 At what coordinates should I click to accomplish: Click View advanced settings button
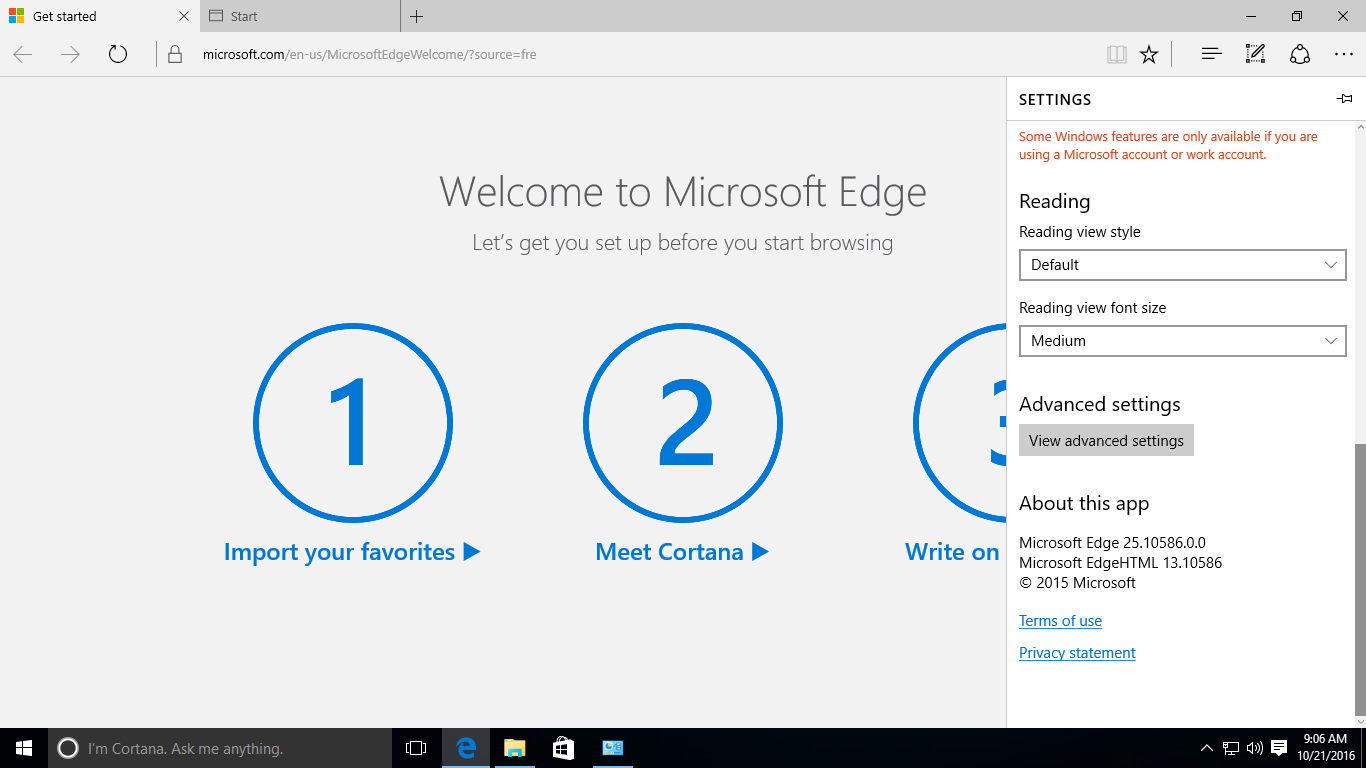(x=1106, y=441)
